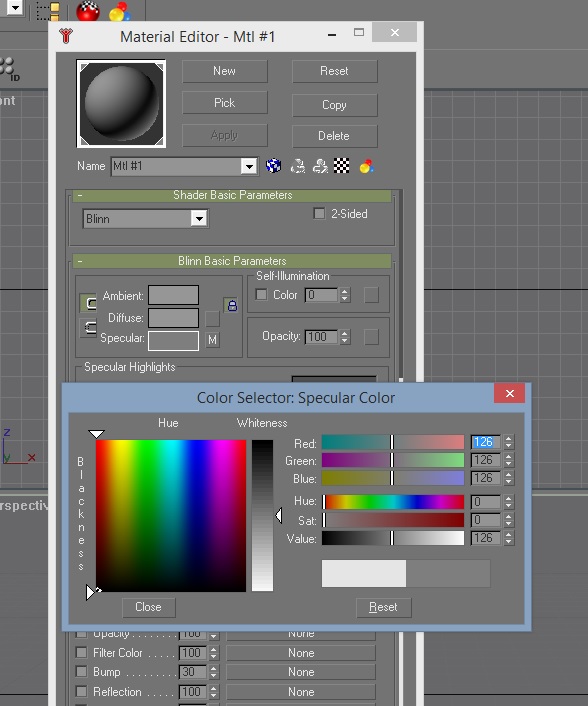Click the Green channel slider
This screenshot has width=588, height=706.
[393, 460]
